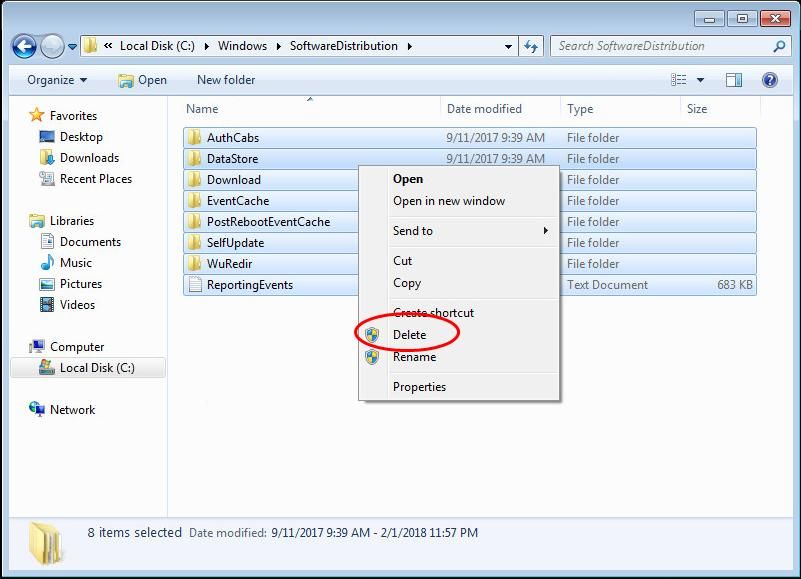The height and width of the screenshot is (579, 801).
Task: Choose Create shortcut from context menu
Action: tap(459, 313)
